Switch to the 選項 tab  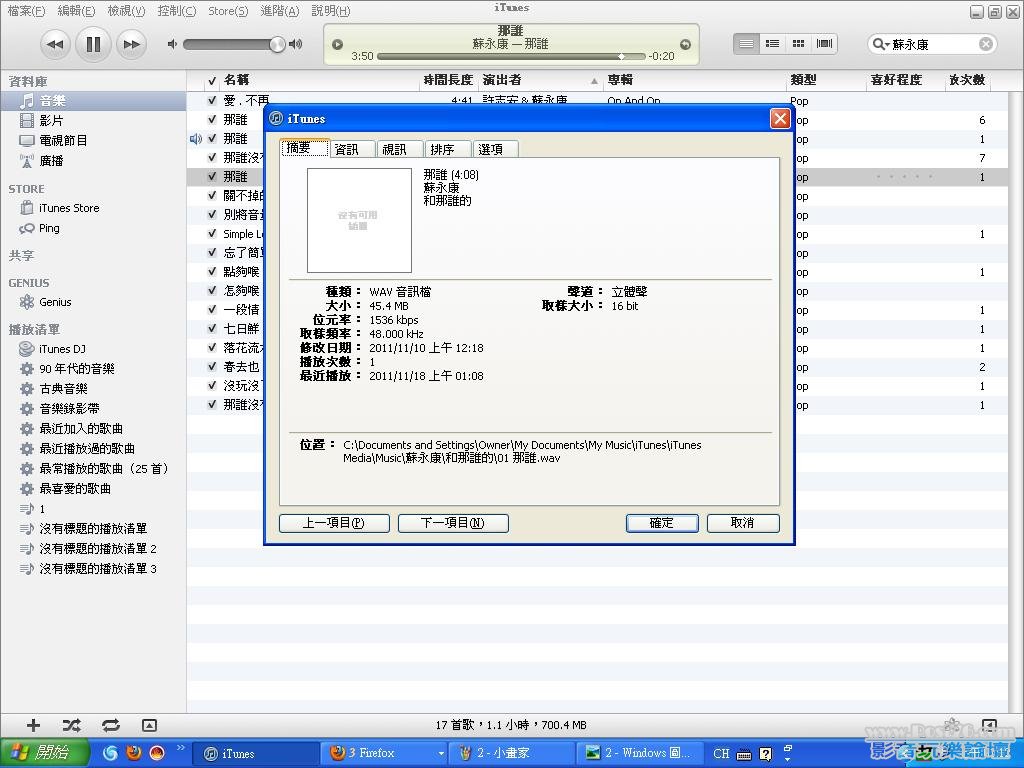click(496, 149)
